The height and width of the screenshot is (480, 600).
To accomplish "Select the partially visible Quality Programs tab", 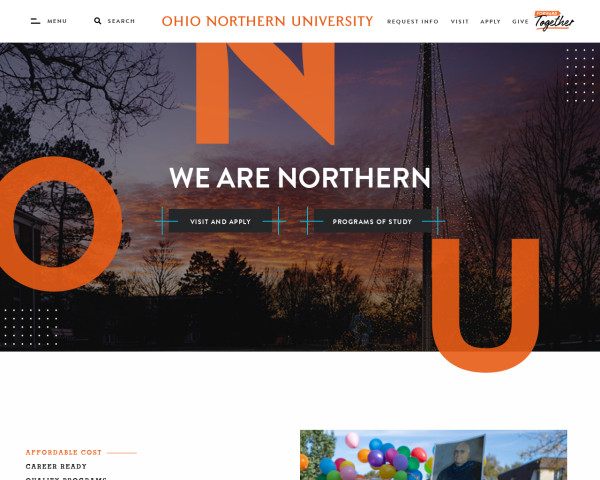I will pos(66,478).
